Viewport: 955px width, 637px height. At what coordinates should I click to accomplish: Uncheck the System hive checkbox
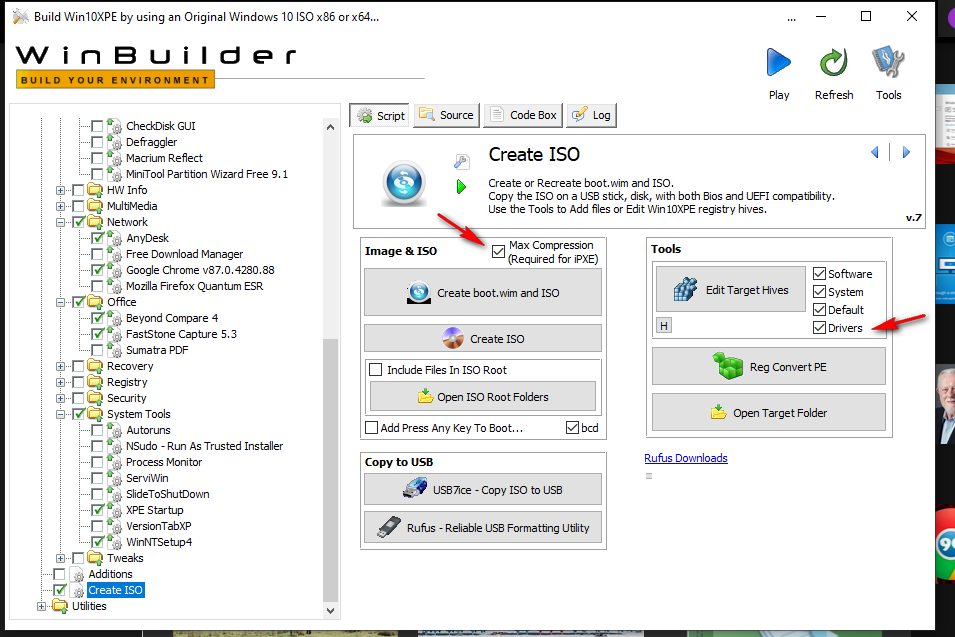point(819,292)
